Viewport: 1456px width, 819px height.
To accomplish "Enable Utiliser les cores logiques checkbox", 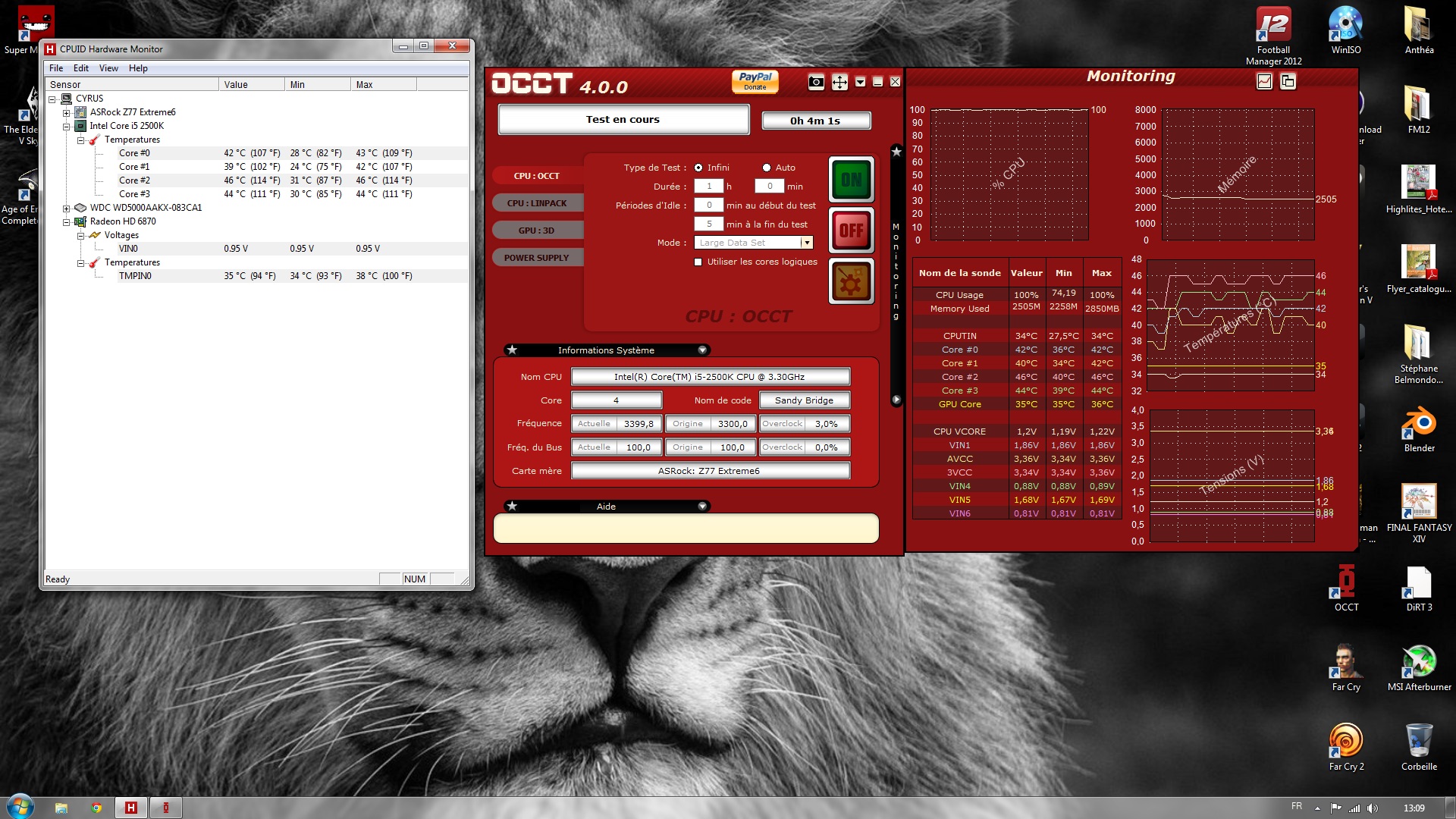I will pos(698,262).
